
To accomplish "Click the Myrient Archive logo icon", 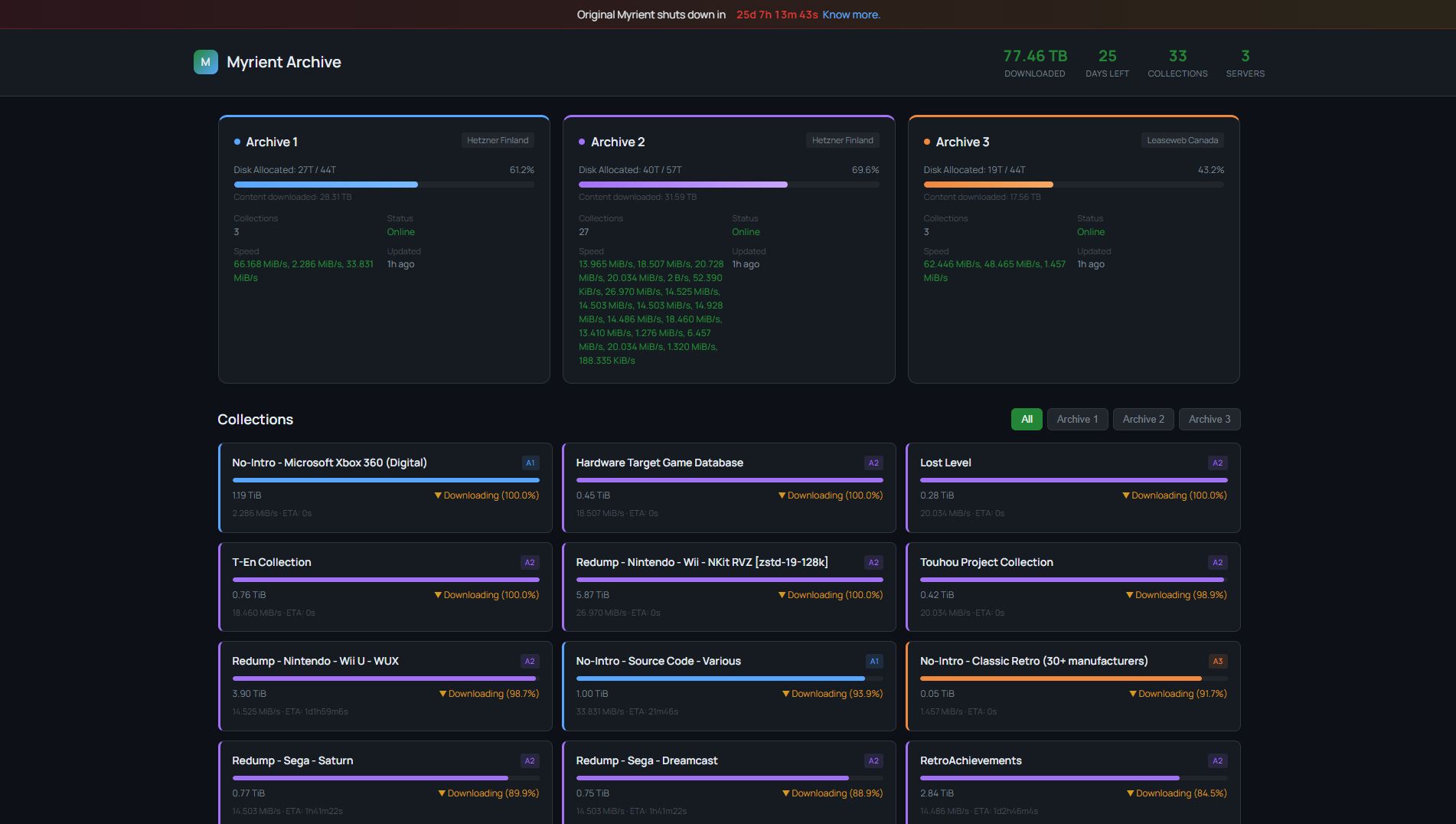I will click(x=205, y=62).
